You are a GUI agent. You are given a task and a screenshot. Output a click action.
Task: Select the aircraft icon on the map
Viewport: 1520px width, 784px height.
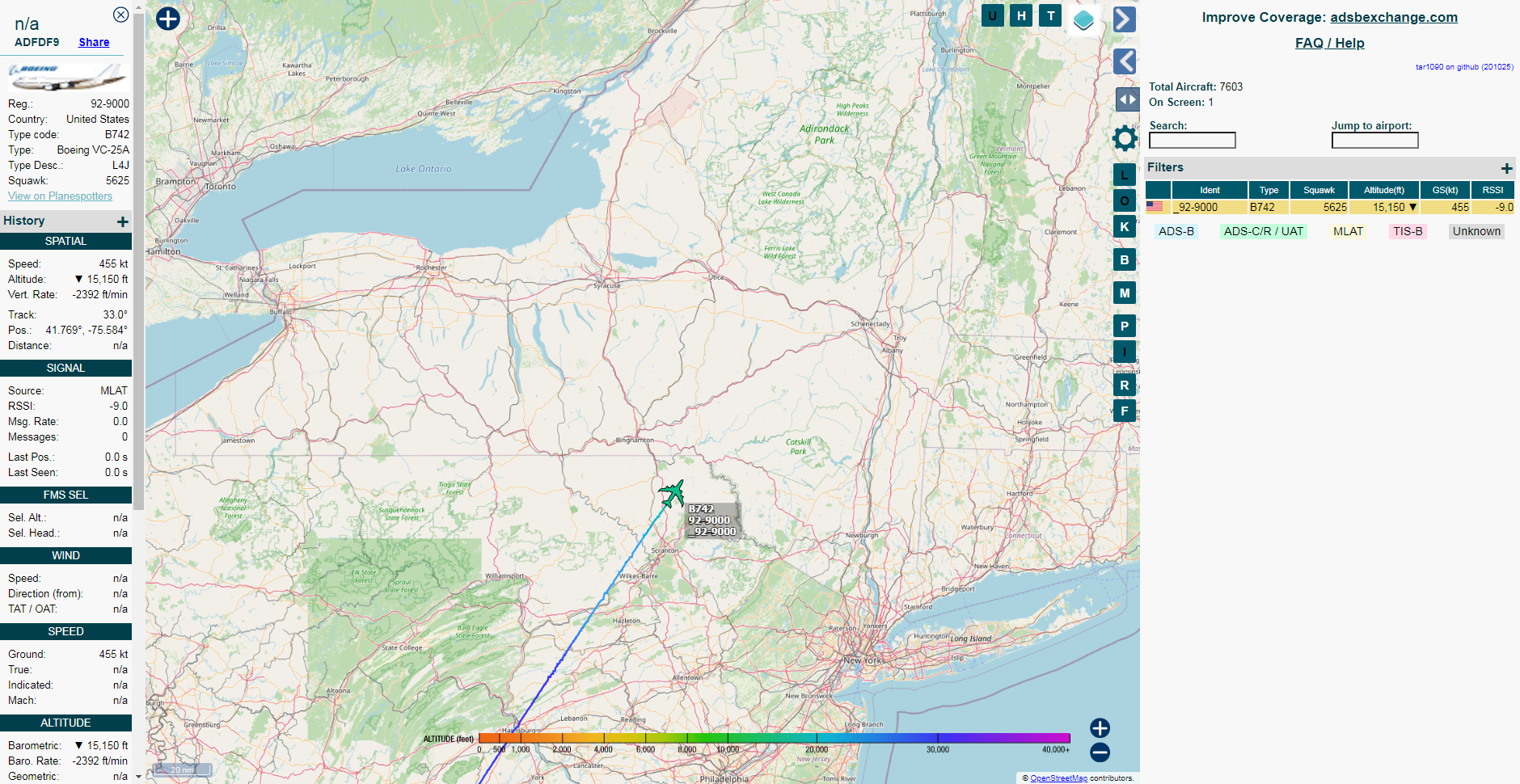pos(672,493)
